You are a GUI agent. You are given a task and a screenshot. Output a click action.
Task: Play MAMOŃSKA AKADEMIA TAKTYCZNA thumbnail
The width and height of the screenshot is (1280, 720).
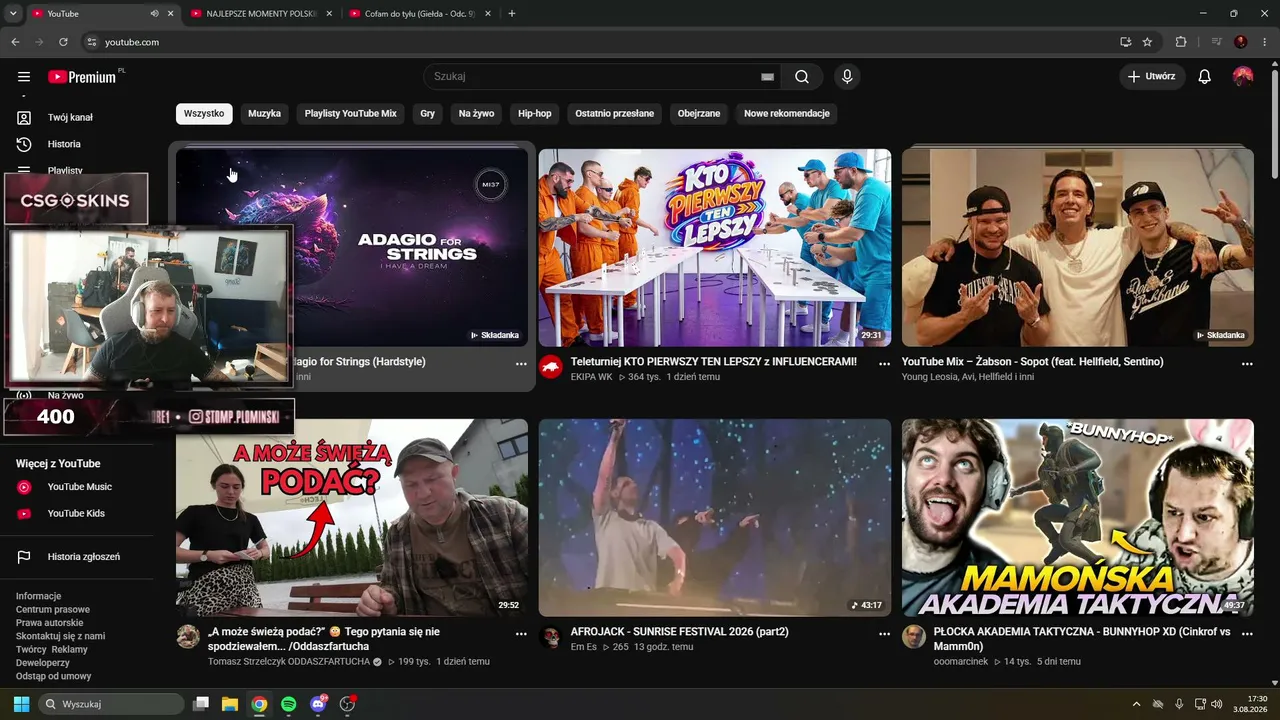point(1078,518)
